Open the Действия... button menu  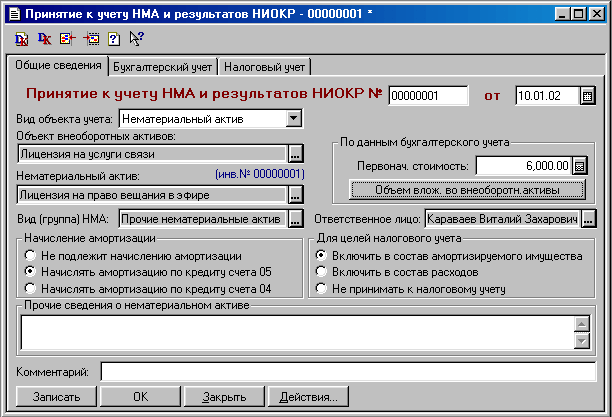[x=308, y=397]
